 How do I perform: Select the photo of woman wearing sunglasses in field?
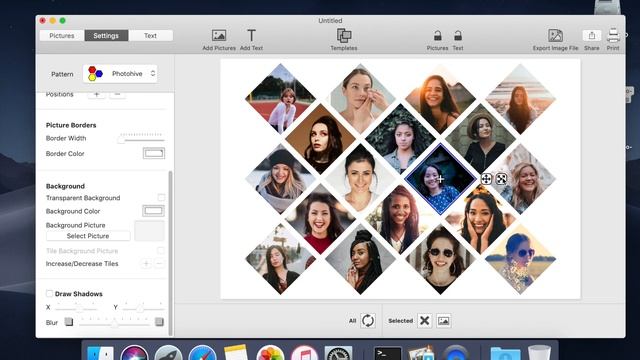tap(520, 259)
